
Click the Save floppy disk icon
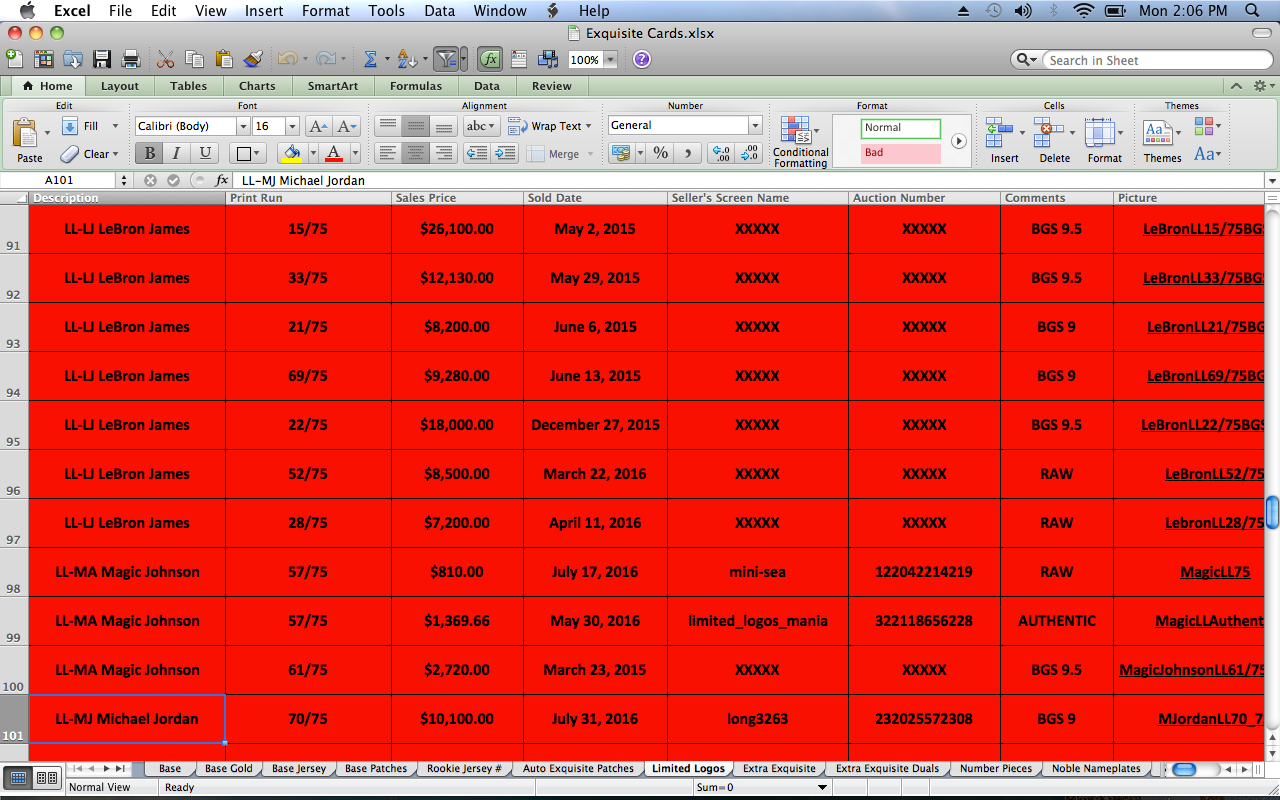tap(102, 60)
